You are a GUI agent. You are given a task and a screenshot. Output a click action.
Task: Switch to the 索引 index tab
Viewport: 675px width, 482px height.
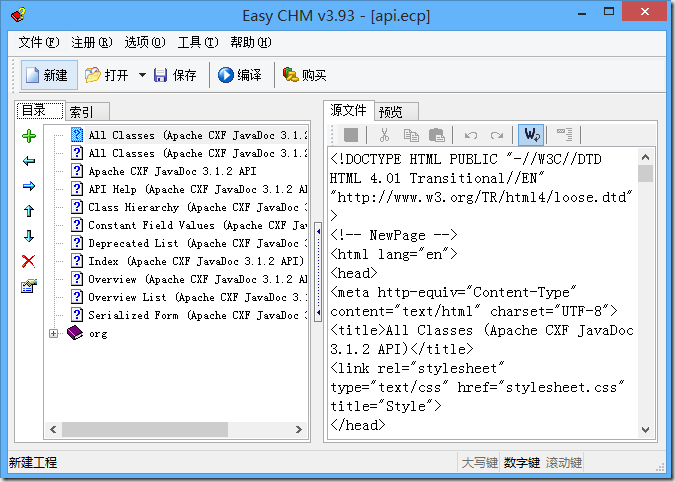click(87, 112)
